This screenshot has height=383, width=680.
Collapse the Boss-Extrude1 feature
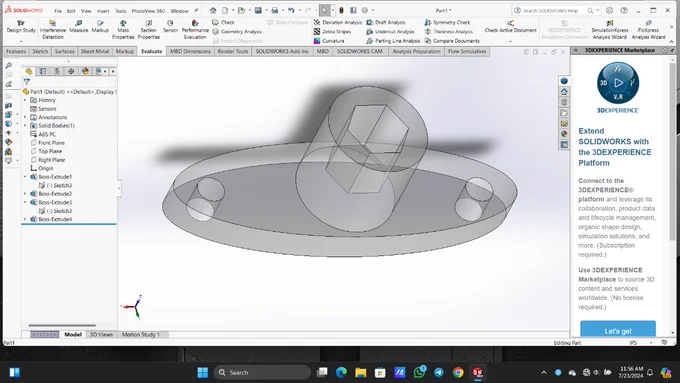point(25,177)
